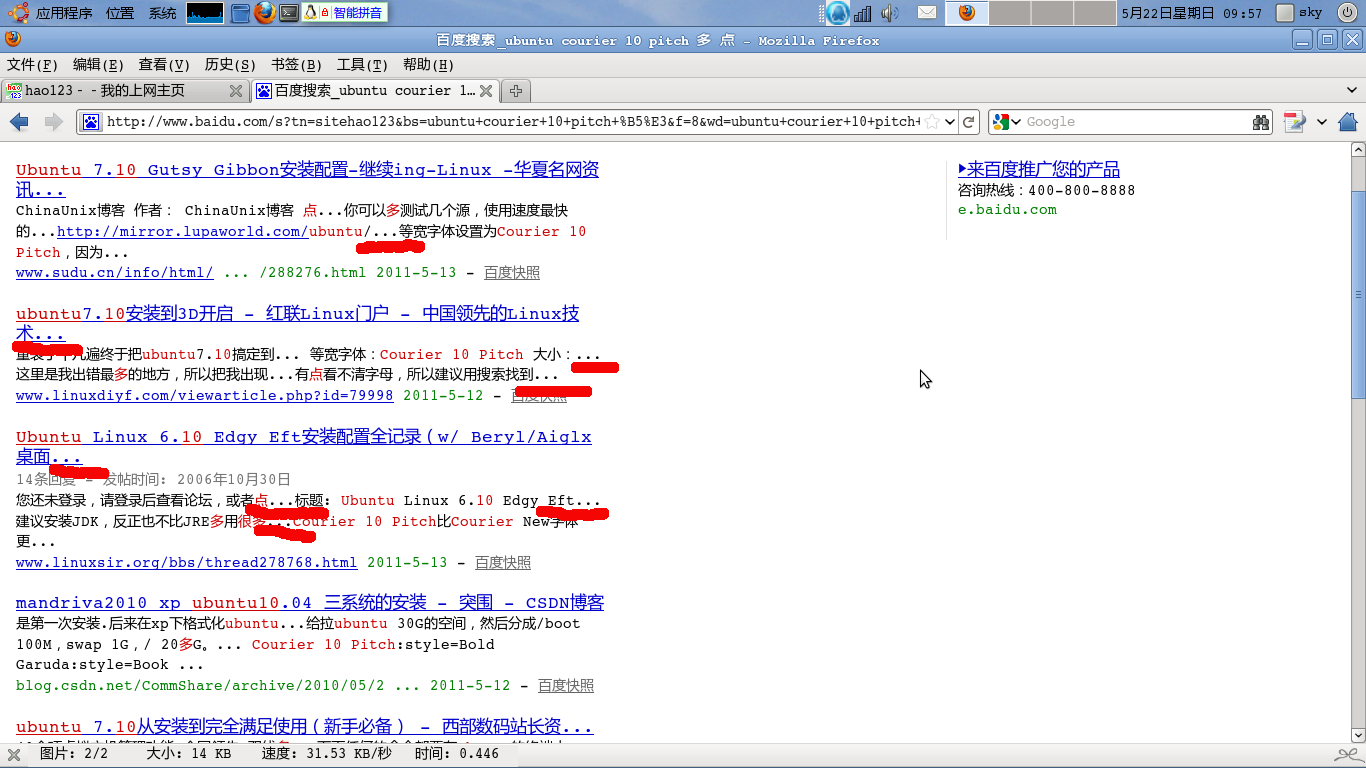Open the 智能拼音 input method selector
The height and width of the screenshot is (768, 1366).
[359, 13]
